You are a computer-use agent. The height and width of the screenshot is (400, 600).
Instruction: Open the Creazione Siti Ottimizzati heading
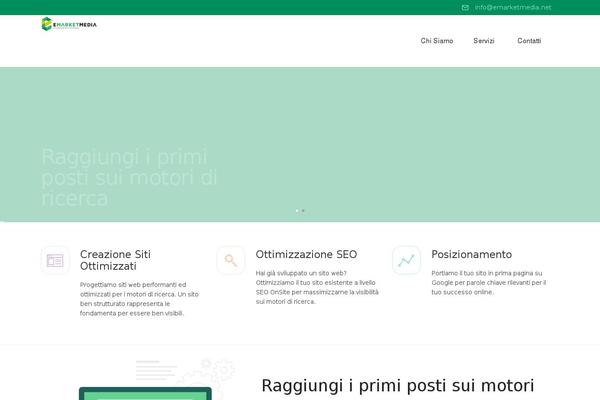[x=116, y=260]
